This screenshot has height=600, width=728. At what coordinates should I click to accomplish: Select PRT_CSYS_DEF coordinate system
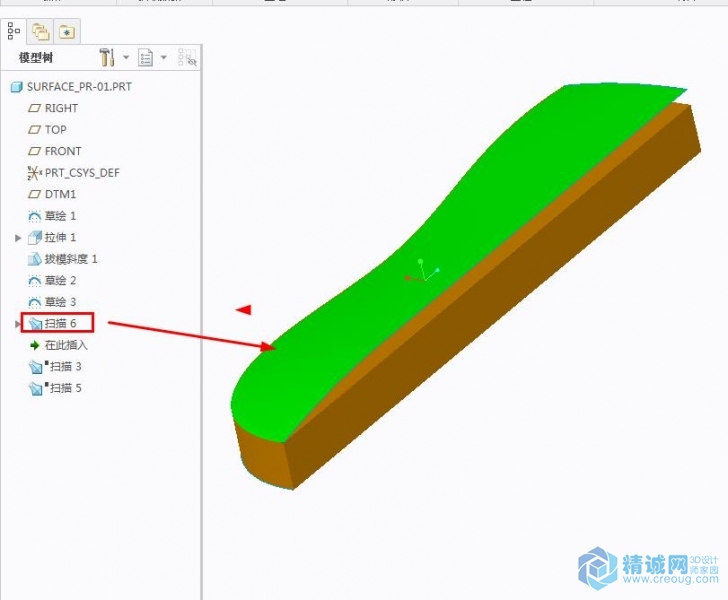(82, 173)
